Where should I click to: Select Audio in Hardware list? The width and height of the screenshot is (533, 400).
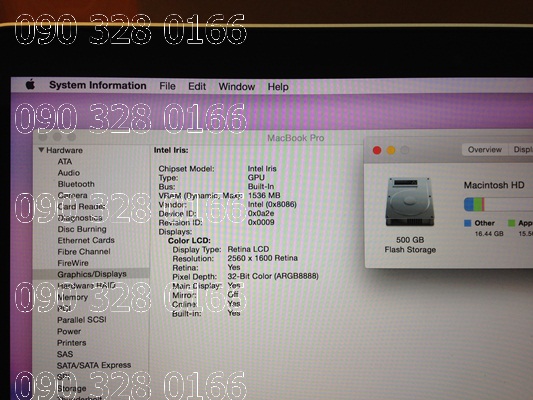[69, 173]
